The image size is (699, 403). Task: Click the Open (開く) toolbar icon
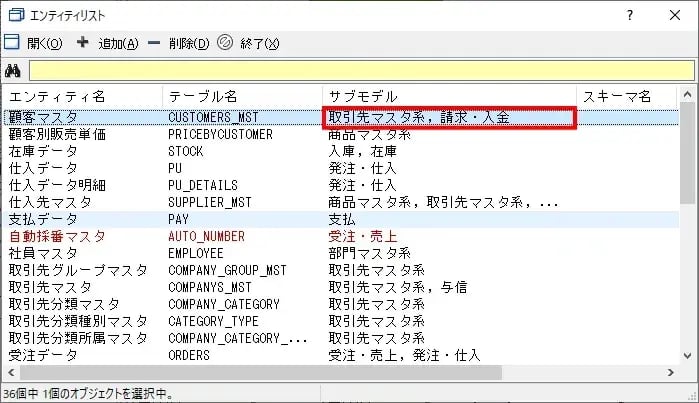click(12, 43)
